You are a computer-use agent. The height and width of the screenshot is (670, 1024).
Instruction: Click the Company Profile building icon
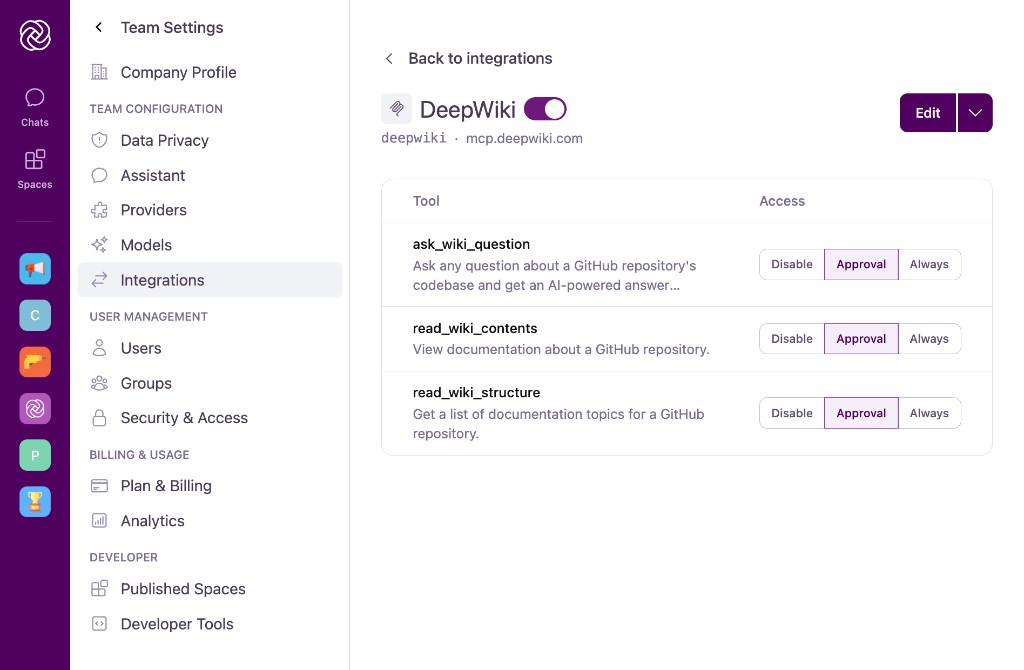(x=99, y=72)
